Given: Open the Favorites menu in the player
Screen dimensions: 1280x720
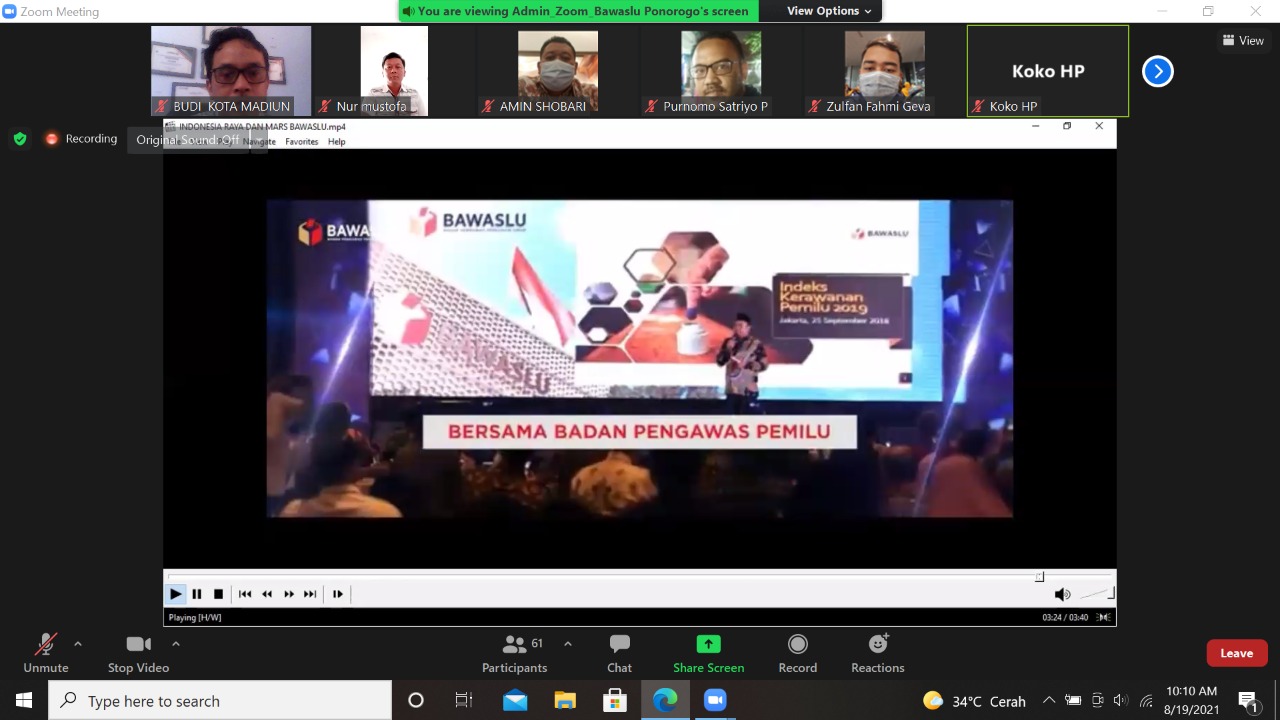Looking at the screenshot, I should (x=301, y=142).
